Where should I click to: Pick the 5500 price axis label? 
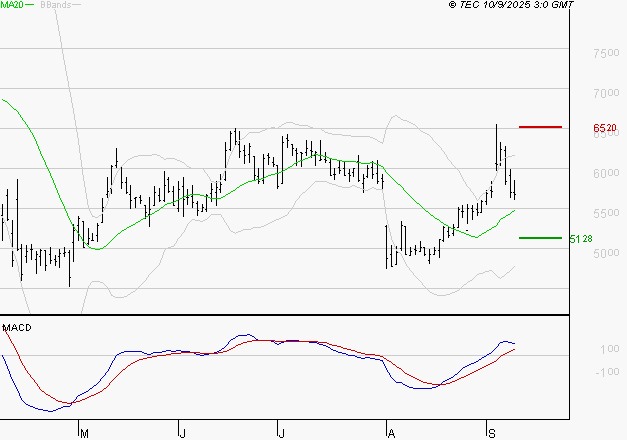pyautogui.click(x=606, y=214)
